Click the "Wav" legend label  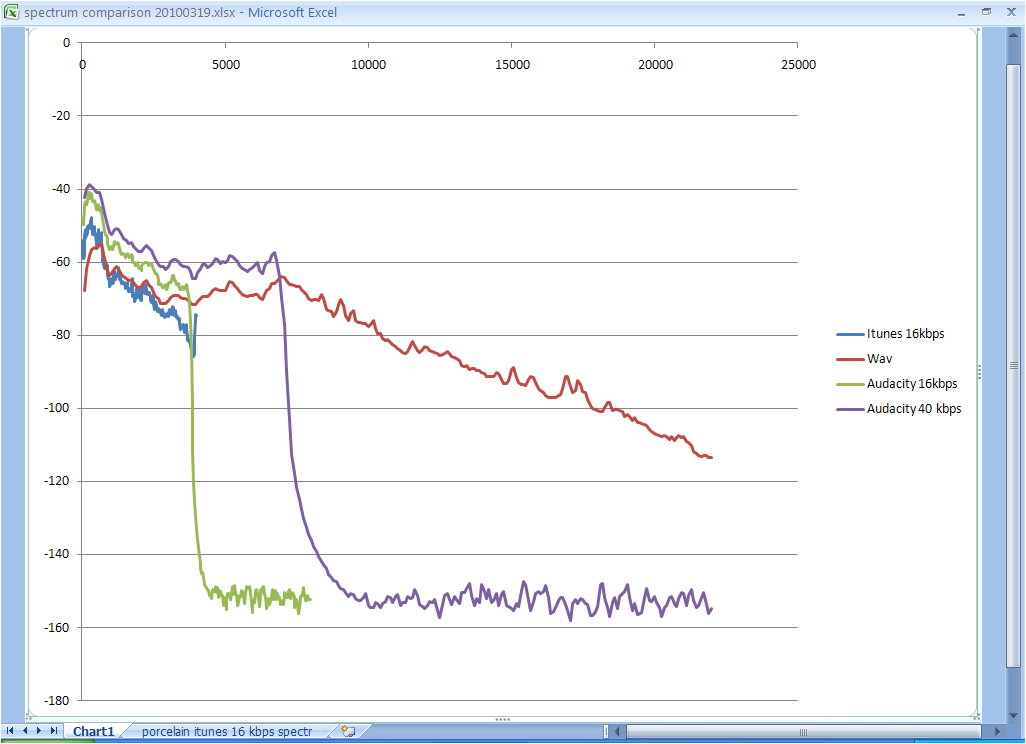(x=879, y=359)
